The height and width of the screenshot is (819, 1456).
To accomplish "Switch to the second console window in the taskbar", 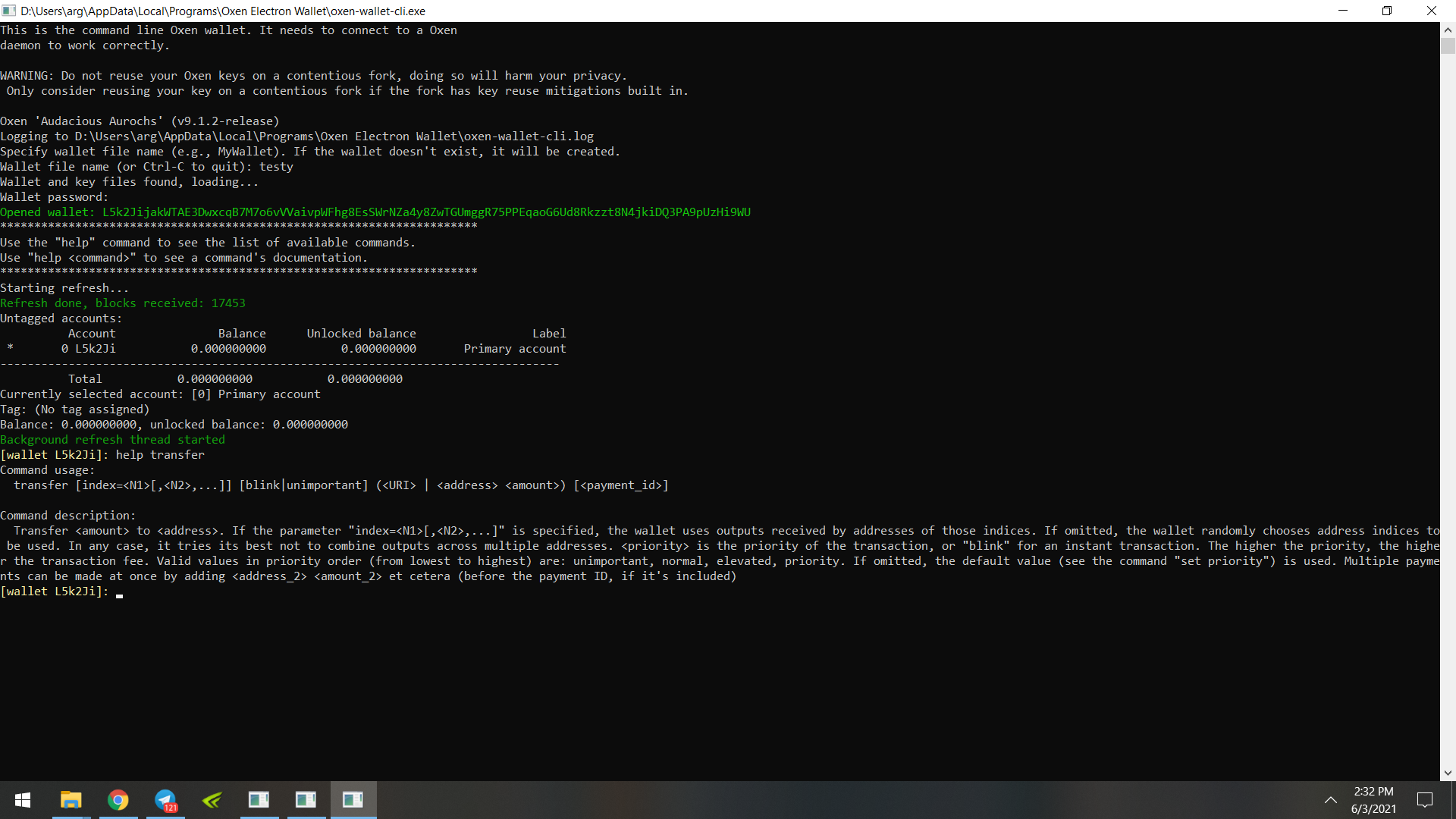I will click(306, 800).
